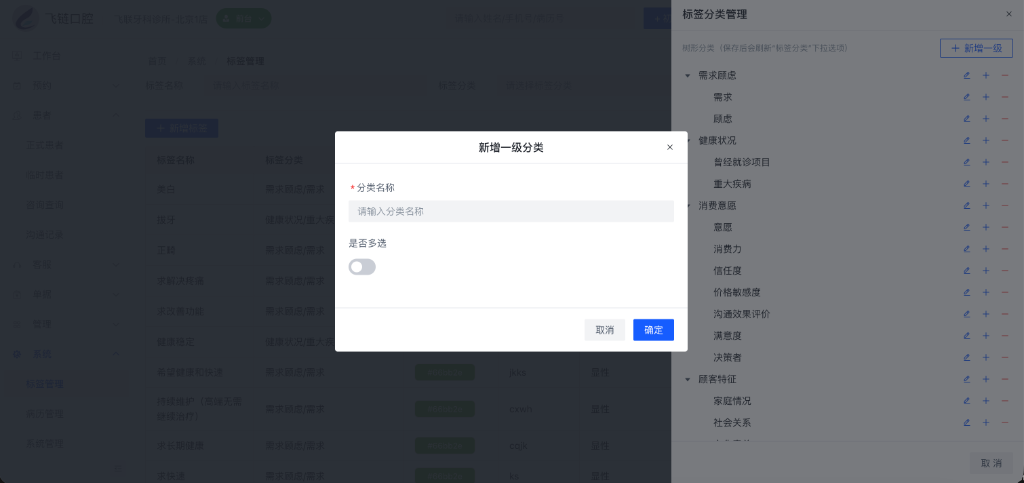The width and height of the screenshot is (1024, 483).
Task: Add a child to 消费力 node
Action: (x=986, y=249)
